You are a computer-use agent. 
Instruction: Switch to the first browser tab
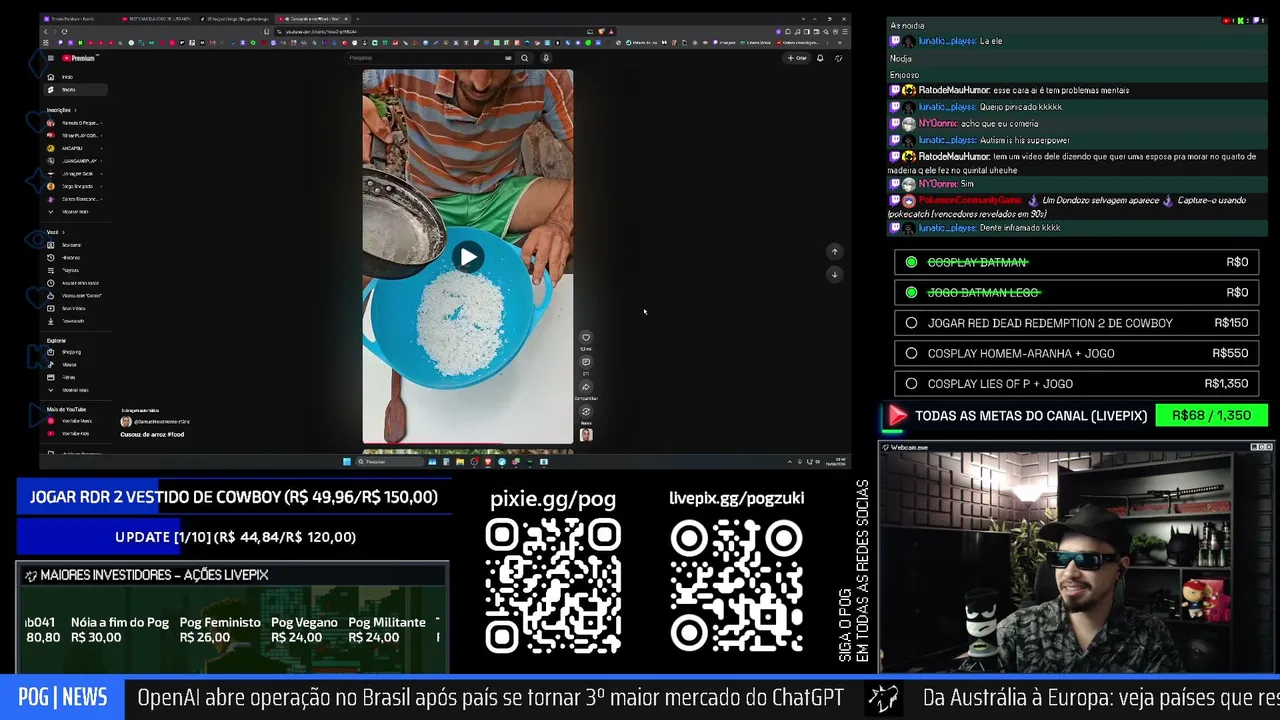click(78, 19)
